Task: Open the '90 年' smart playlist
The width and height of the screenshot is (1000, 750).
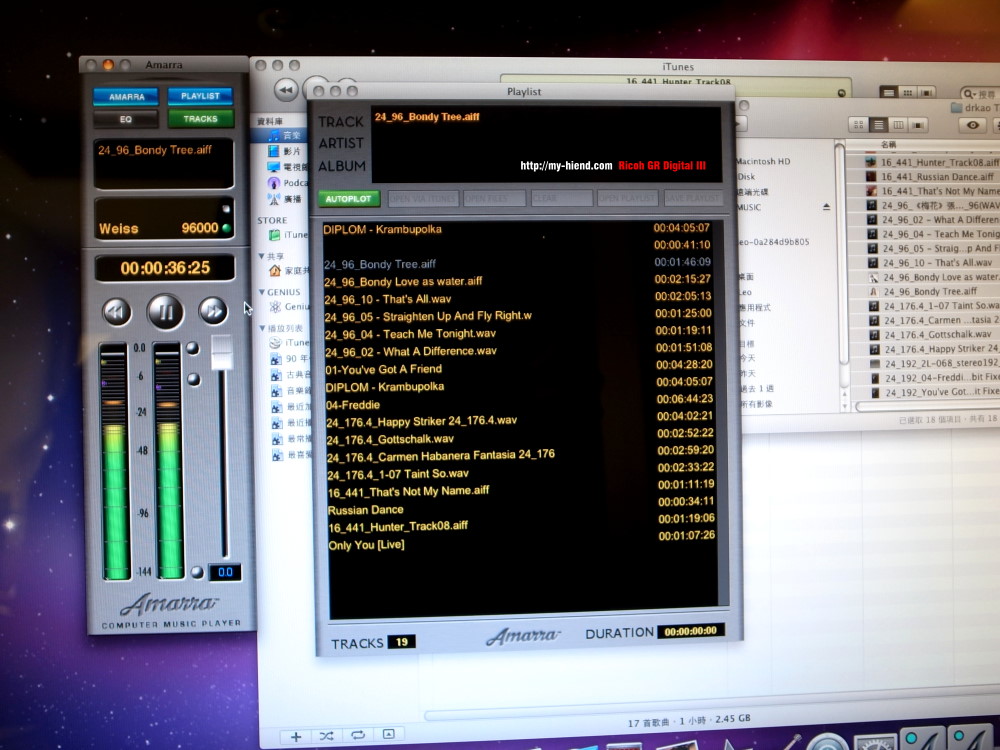Action: pos(290,359)
